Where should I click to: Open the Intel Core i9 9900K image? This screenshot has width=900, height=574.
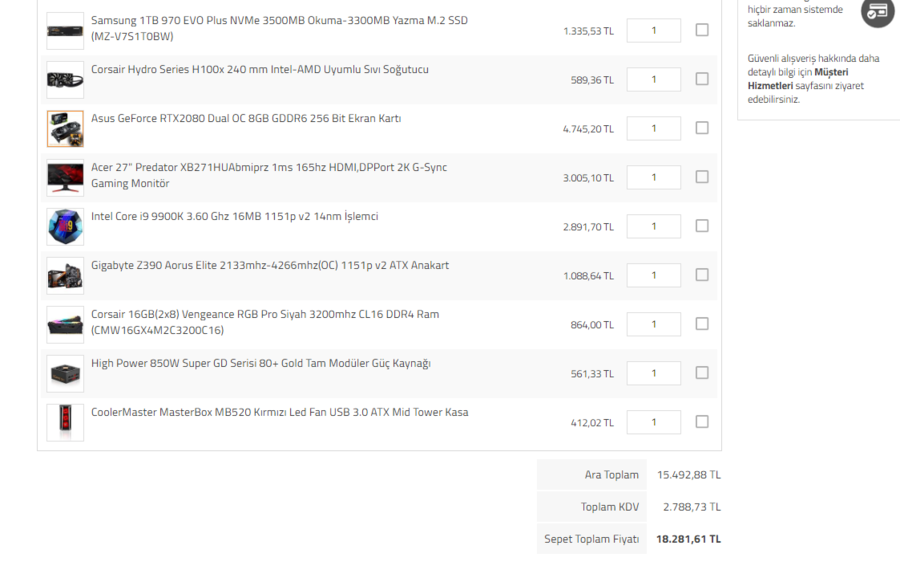point(65,226)
